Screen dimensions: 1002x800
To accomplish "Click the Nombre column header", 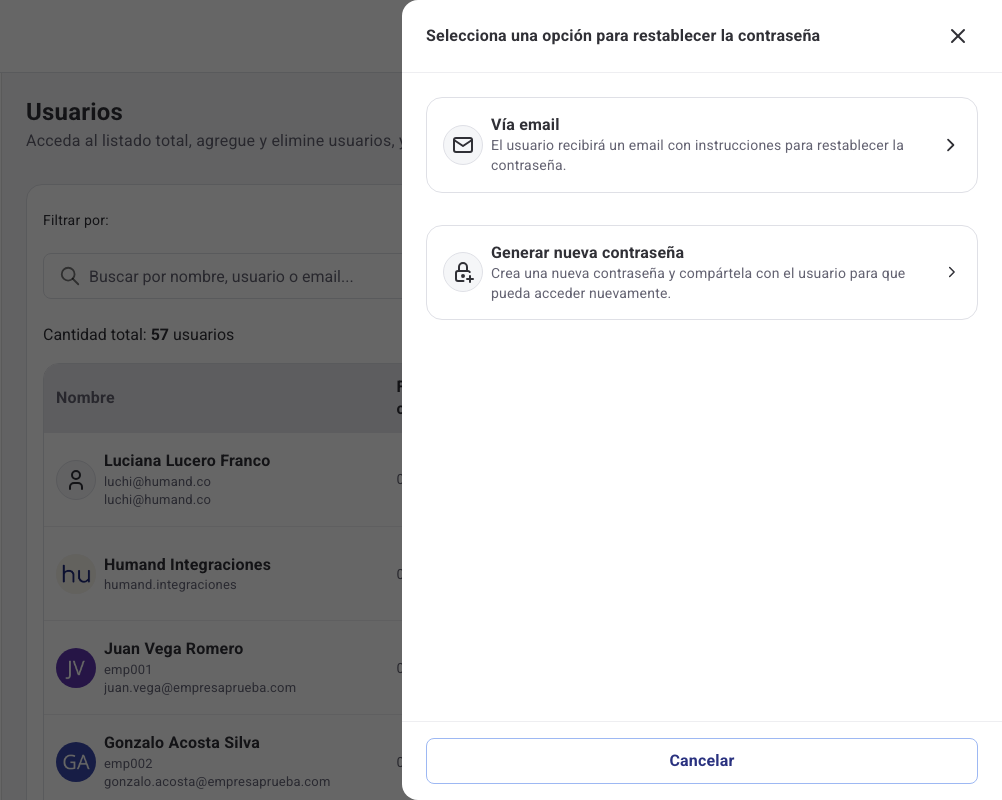I will [85, 397].
